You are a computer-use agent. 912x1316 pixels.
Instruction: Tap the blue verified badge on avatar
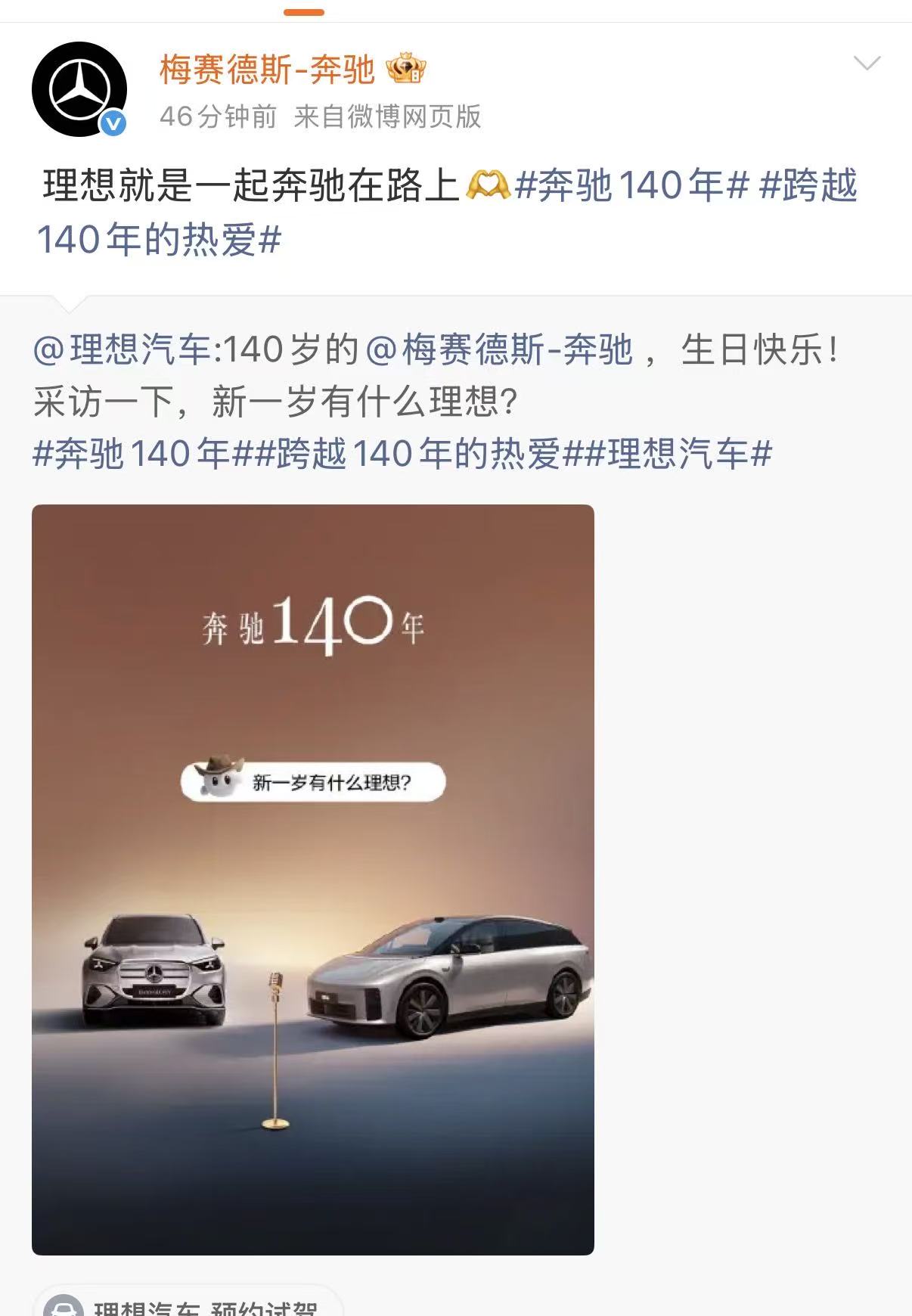(113, 123)
